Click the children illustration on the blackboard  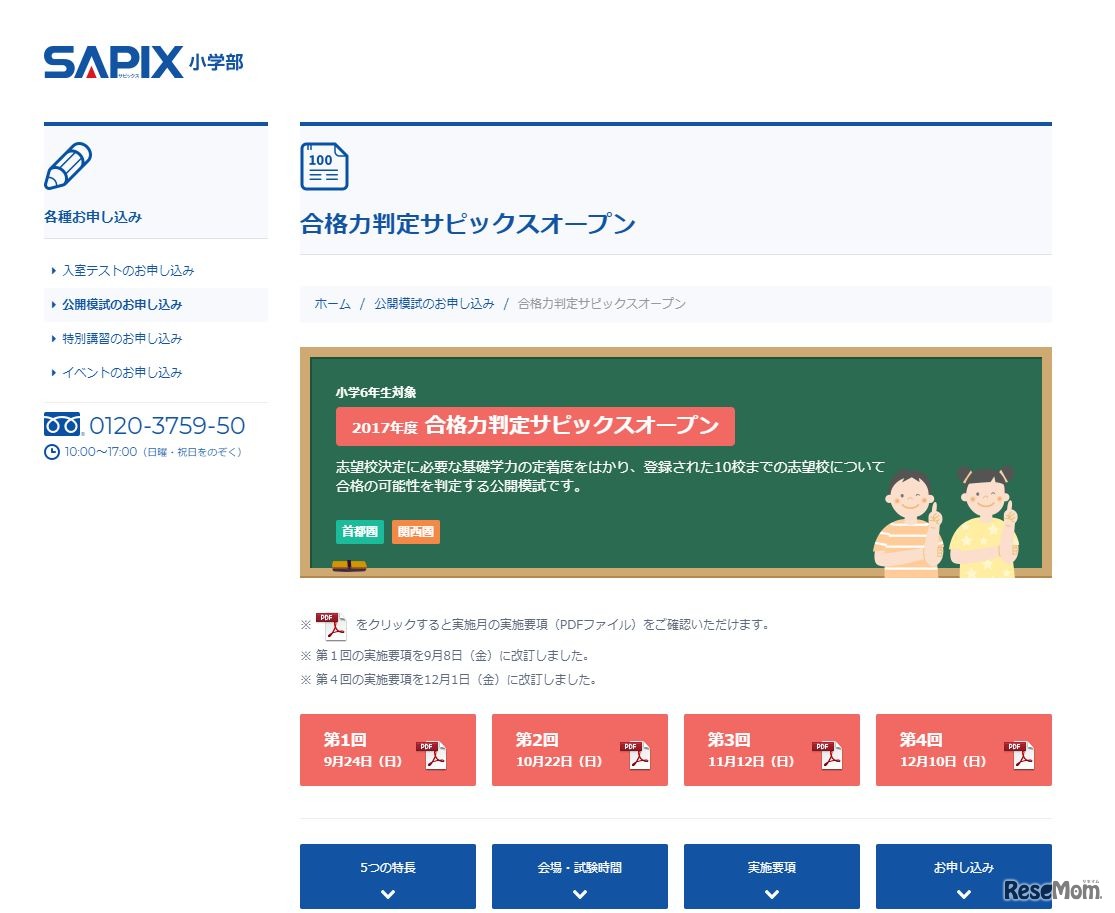point(946,522)
